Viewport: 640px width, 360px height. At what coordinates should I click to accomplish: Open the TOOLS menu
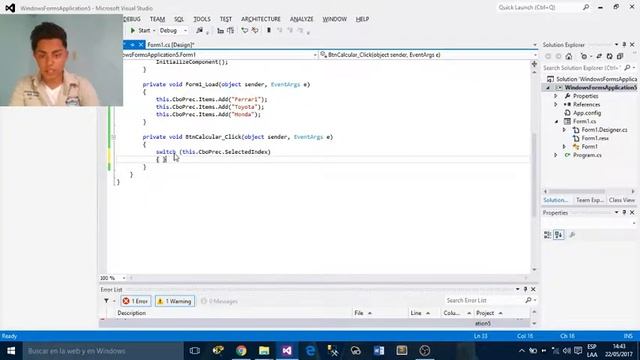tap(202, 19)
